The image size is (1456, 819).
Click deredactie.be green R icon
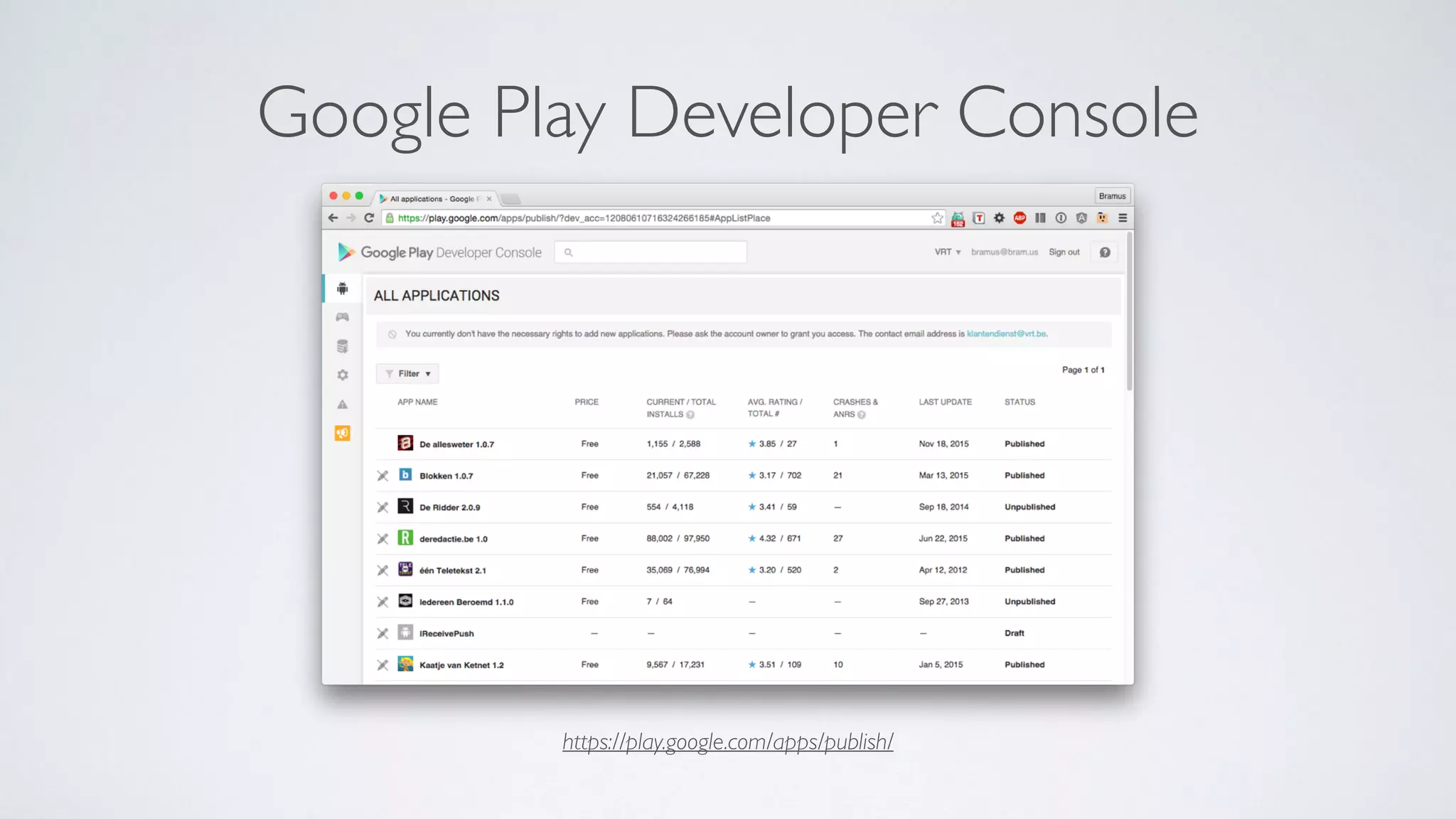(405, 538)
